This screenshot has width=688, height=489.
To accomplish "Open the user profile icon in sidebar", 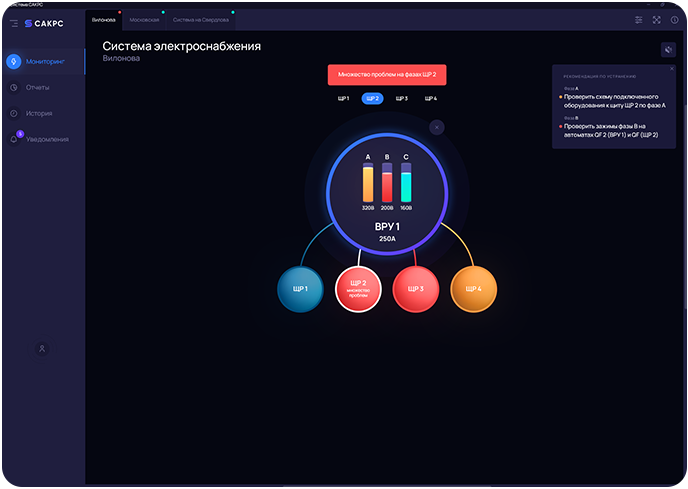I will (42, 348).
